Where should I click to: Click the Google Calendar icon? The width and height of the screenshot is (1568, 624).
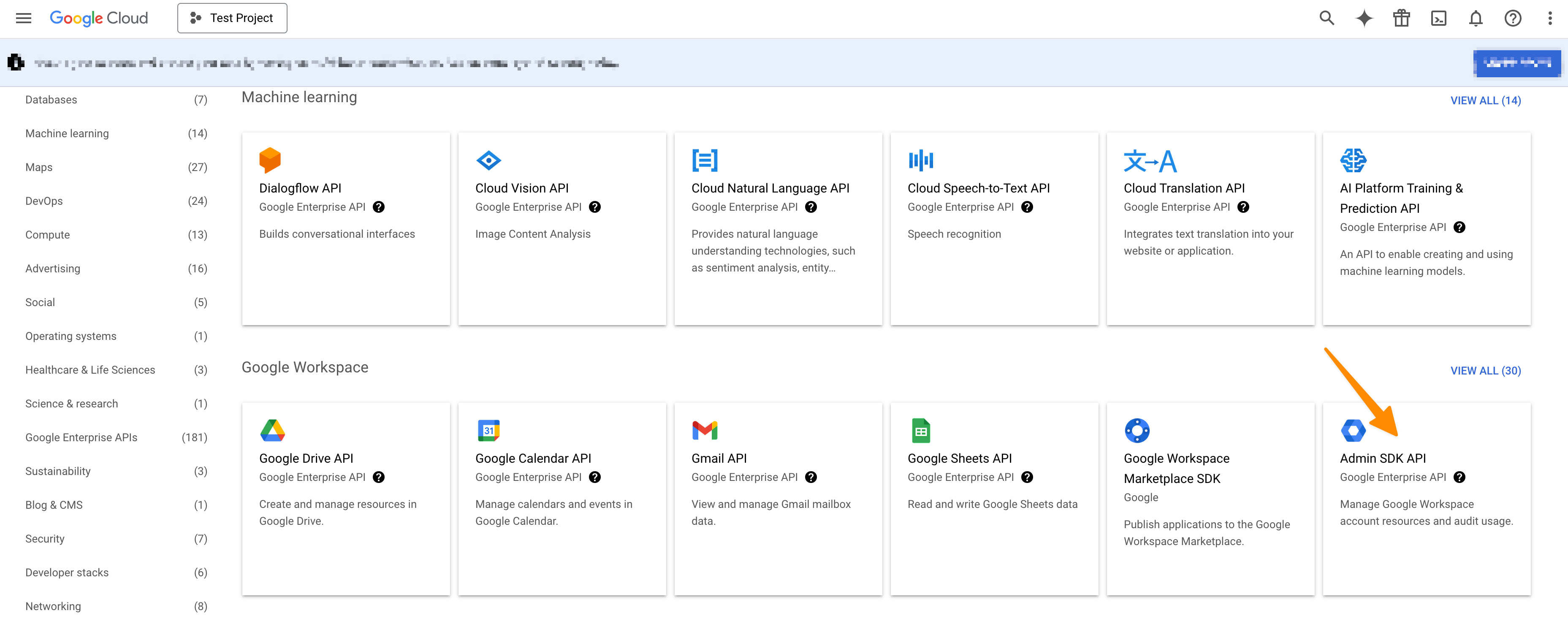pyautogui.click(x=488, y=430)
